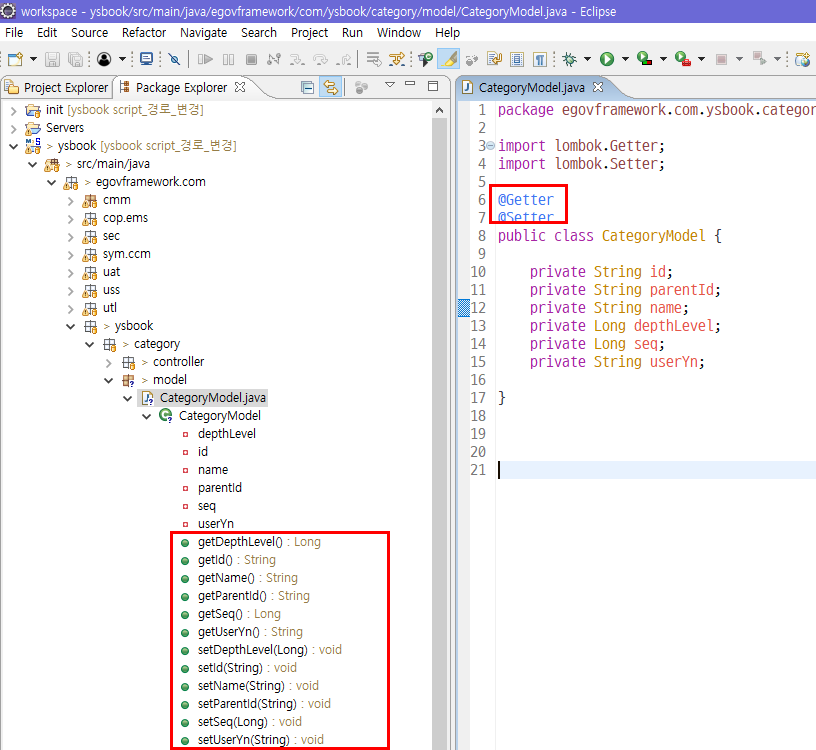Toggle Skip All Breakpoints icon
Viewport: 816px width, 750px height.
174,59
